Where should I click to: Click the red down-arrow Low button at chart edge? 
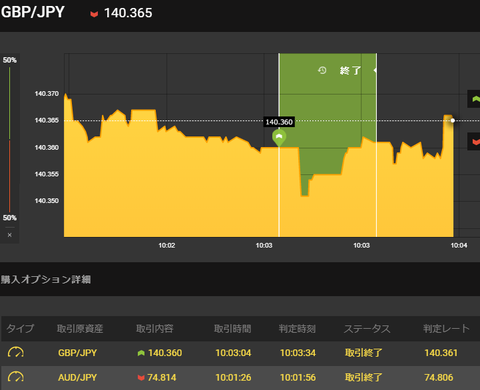[474, 141]
